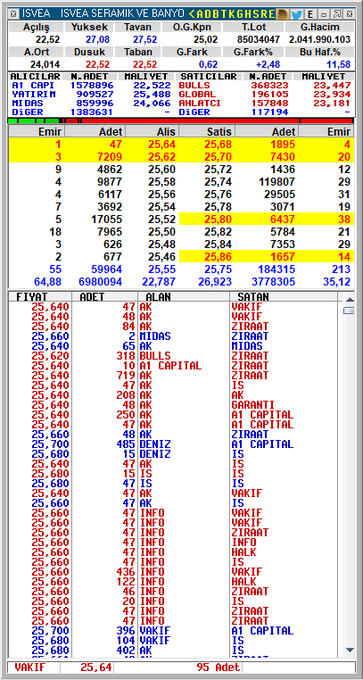
Task: Select the yellow 'A' shortcut letter
Action: pyautogui.click(x=200, y=14)
